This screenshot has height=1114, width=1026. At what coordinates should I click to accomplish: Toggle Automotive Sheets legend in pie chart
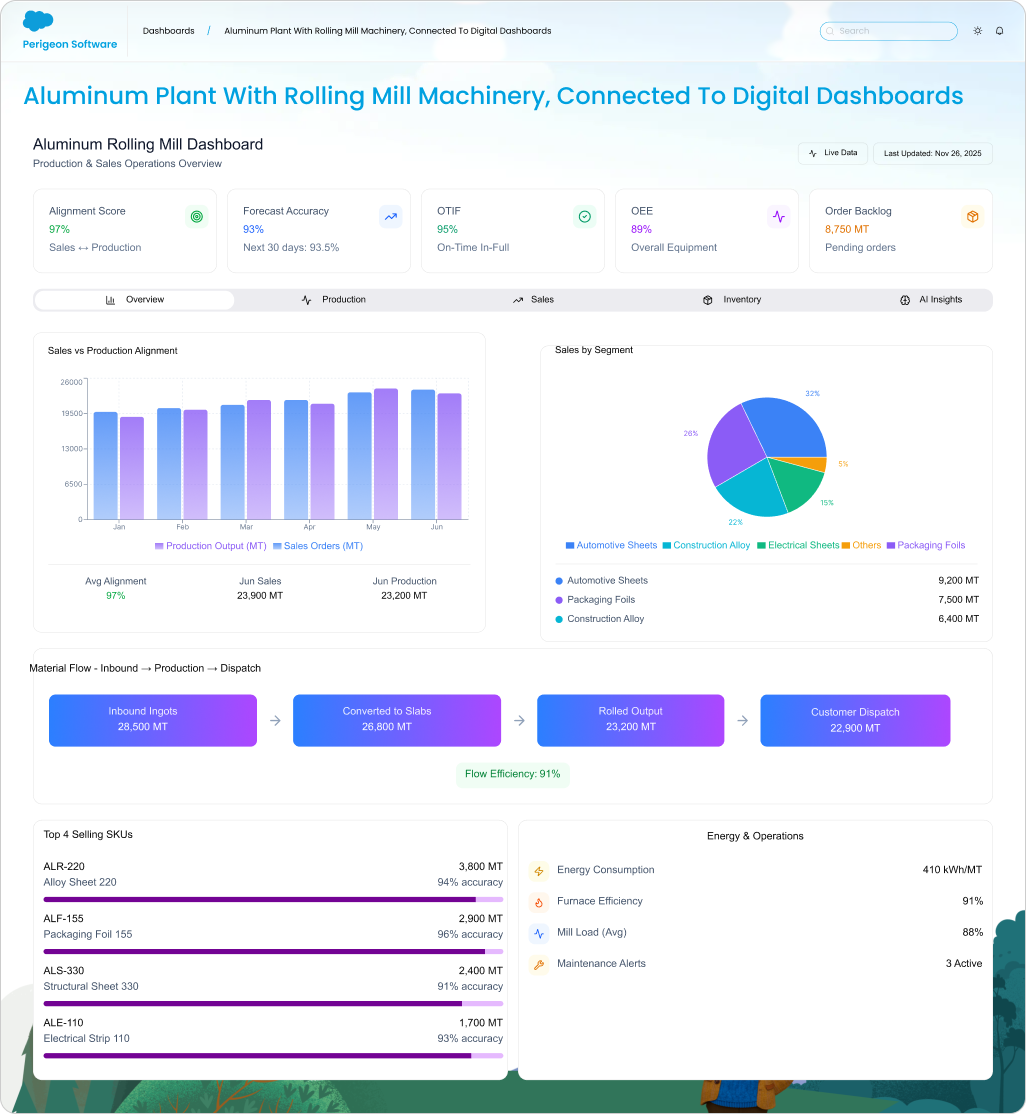611,545
